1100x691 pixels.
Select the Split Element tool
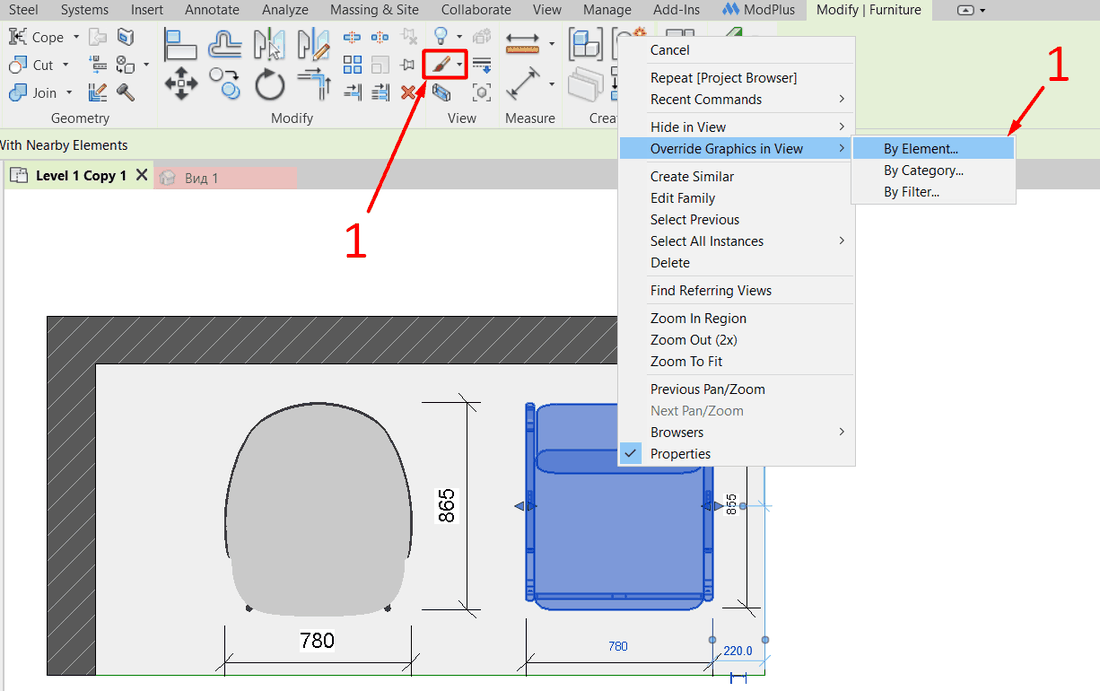click(352, 37)
